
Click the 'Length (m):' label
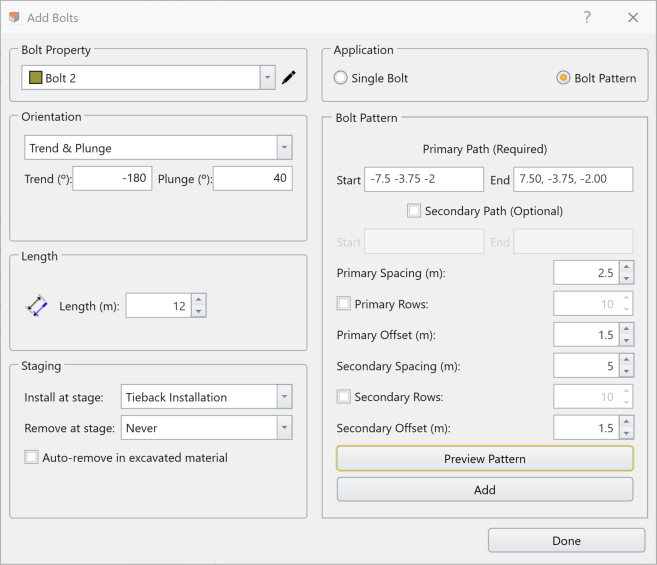(x=89, y=306)
